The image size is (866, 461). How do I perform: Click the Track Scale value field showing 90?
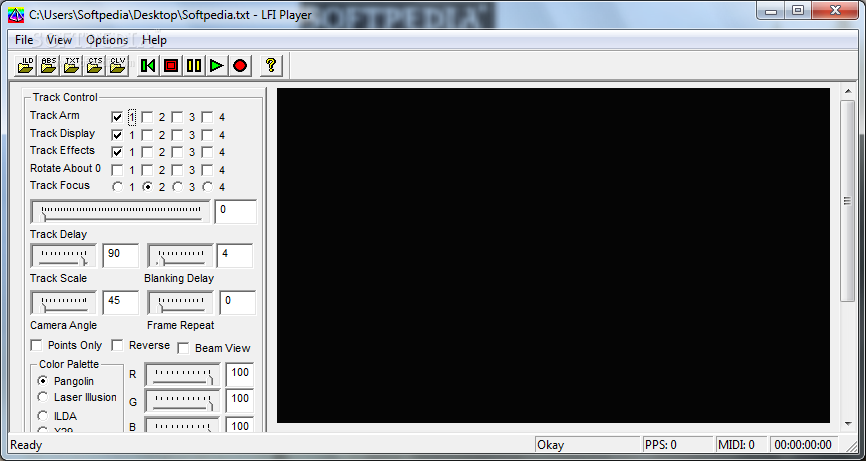pos(121,256)
